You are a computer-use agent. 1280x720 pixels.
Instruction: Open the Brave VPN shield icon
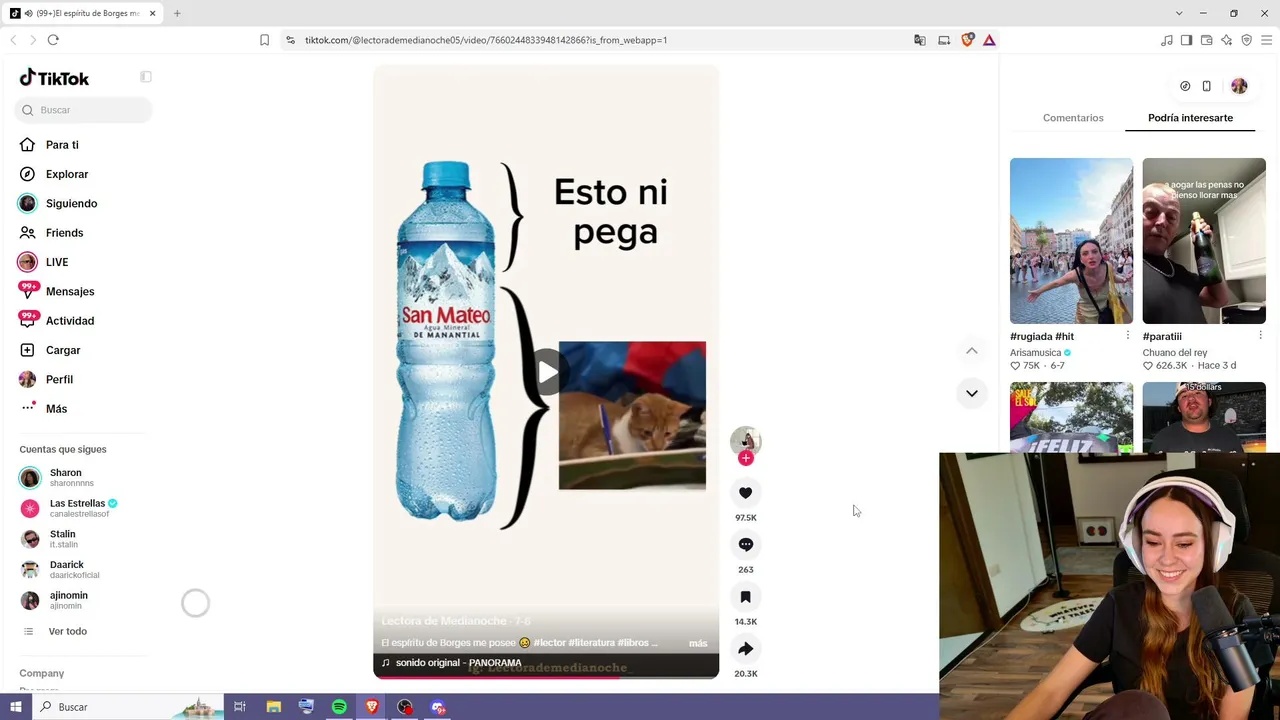tap(1247, 40)
